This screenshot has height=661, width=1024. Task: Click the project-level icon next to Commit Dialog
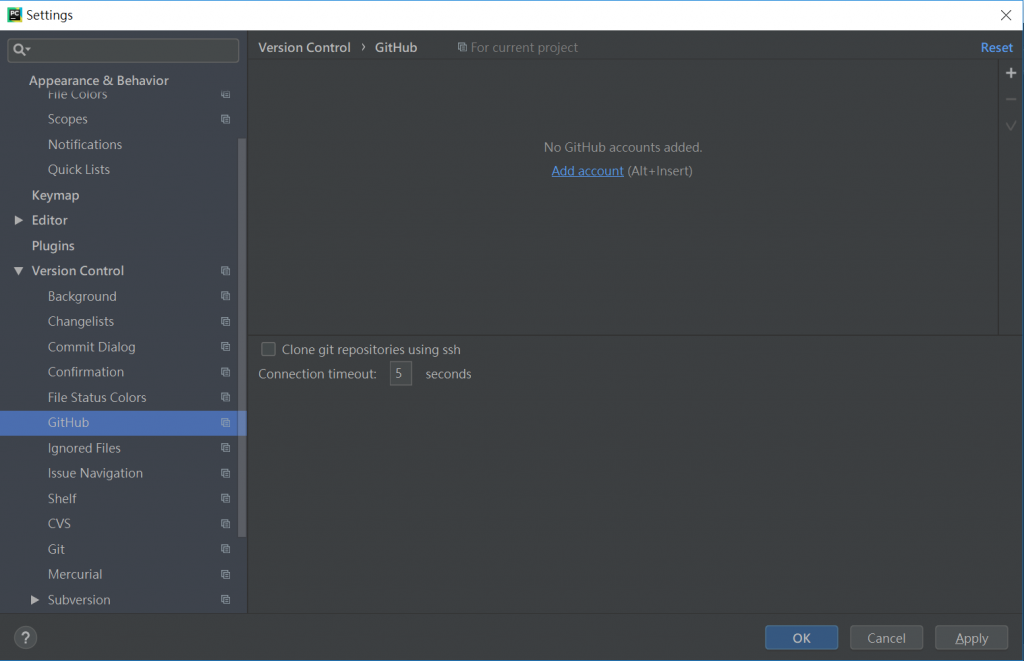click(225, 346)
